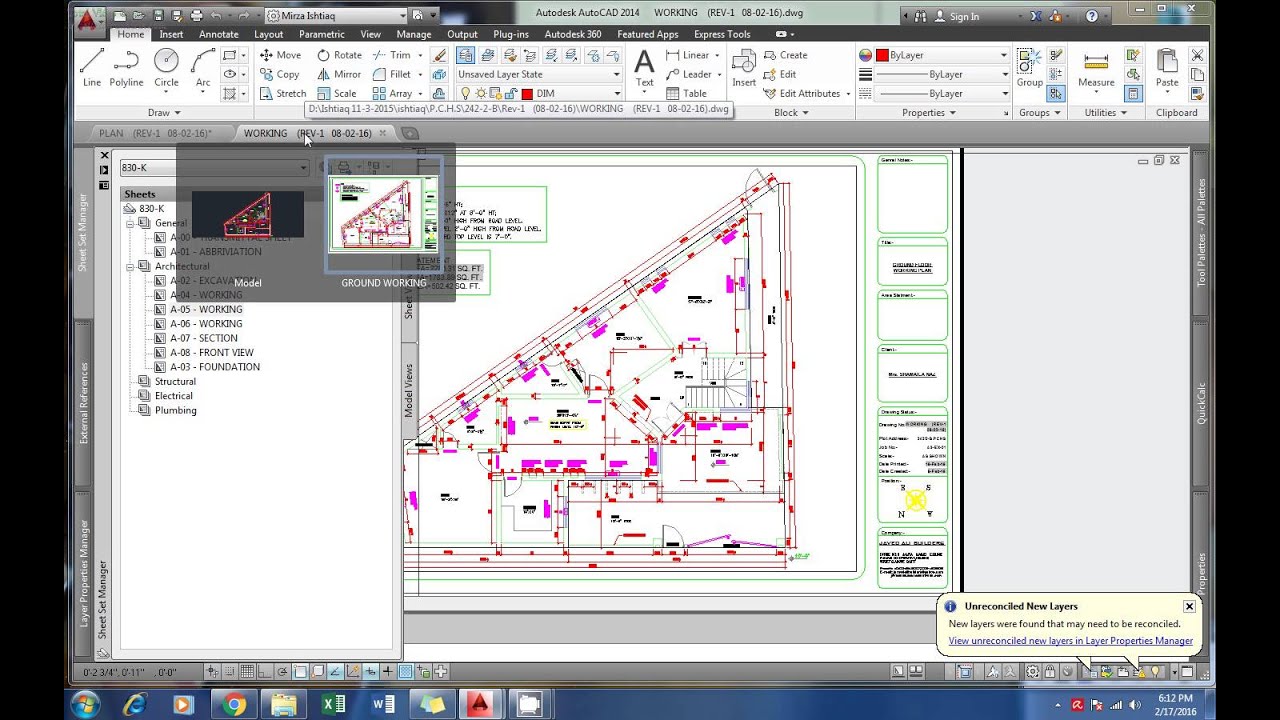The width and height of the screenshot is (1280, 720).
Task: Toggle Polar tracking in status bar
Action: [283, 672]
